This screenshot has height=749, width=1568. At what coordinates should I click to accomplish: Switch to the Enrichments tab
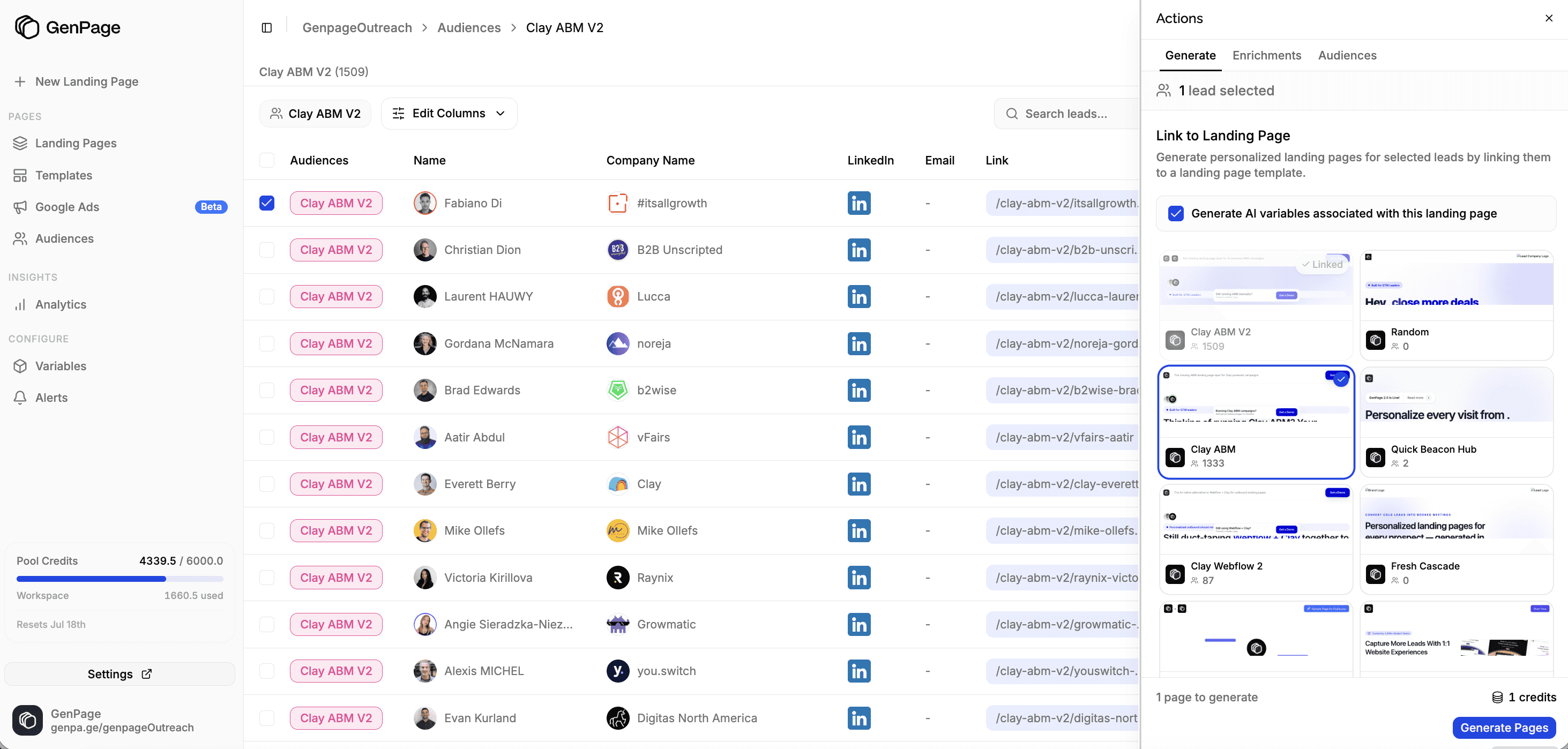tap(1267, 55)
